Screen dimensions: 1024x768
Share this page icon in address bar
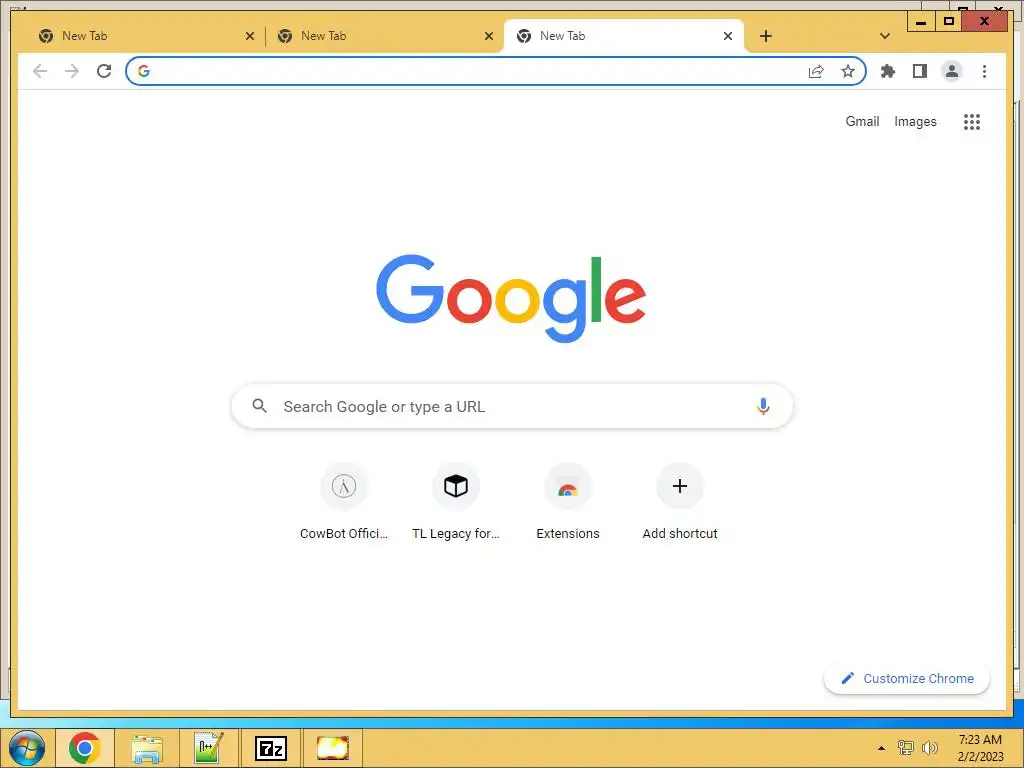pyautogui.click(x=816, y=71)
